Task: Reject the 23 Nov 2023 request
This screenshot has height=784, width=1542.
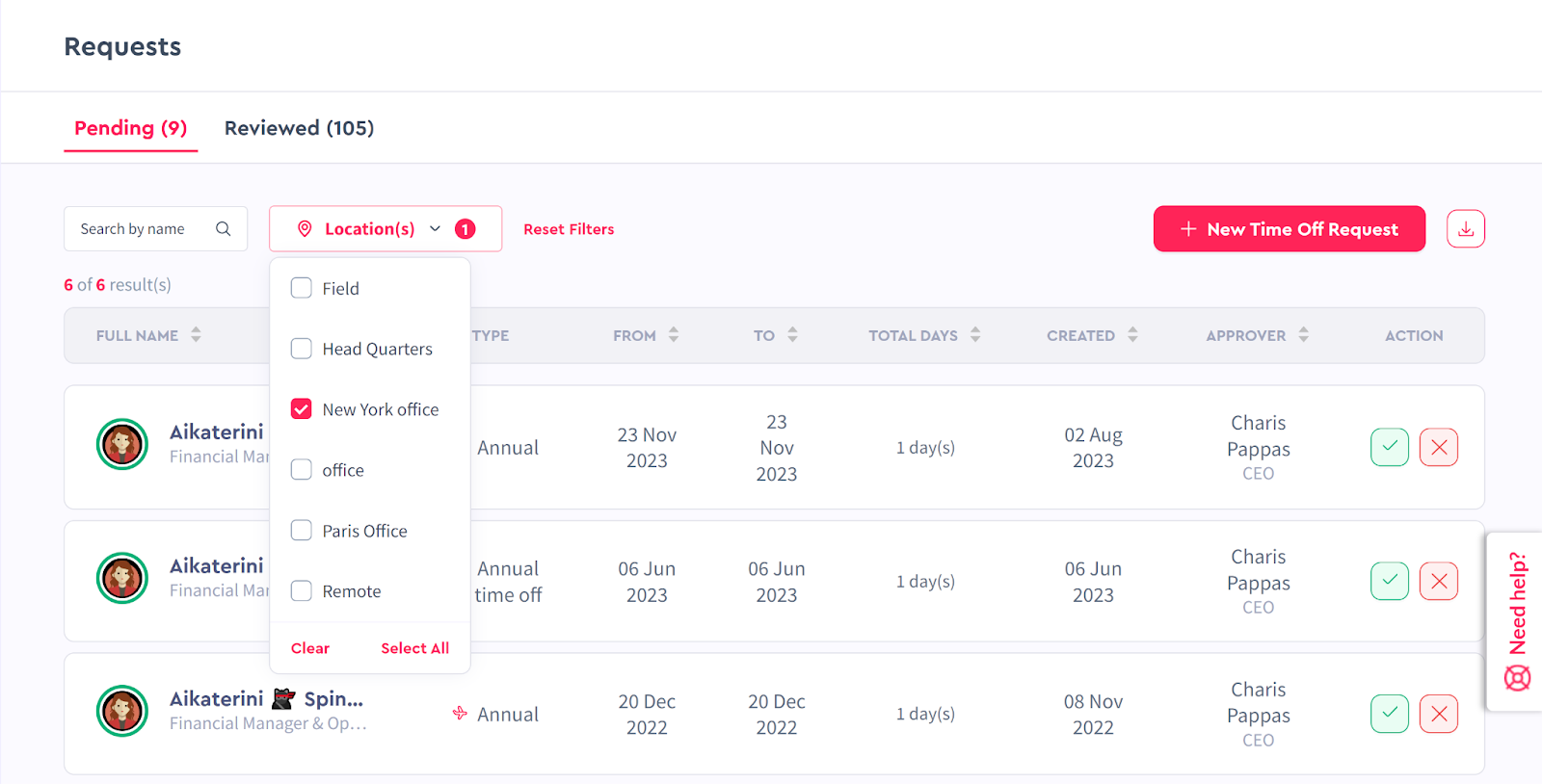Action: (1439, 447)
